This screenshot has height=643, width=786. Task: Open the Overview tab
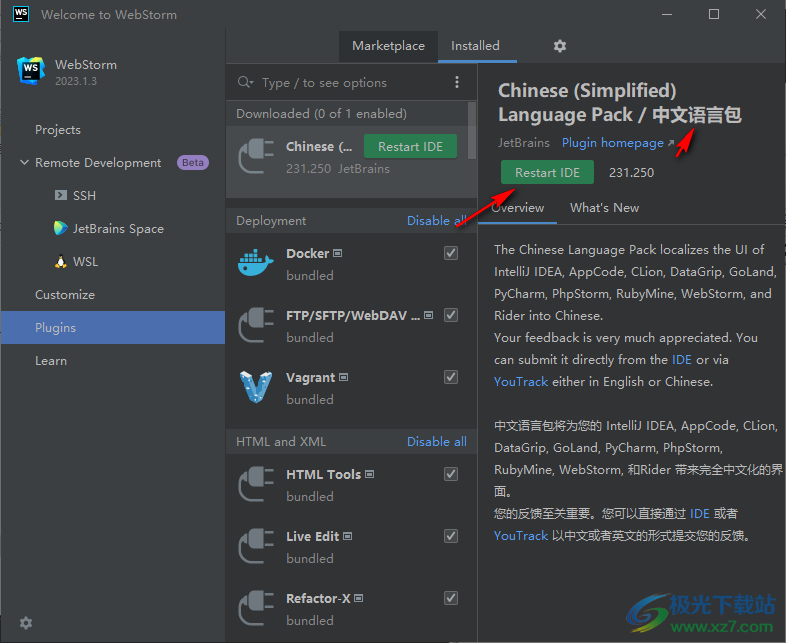click(x=517, y=207)
